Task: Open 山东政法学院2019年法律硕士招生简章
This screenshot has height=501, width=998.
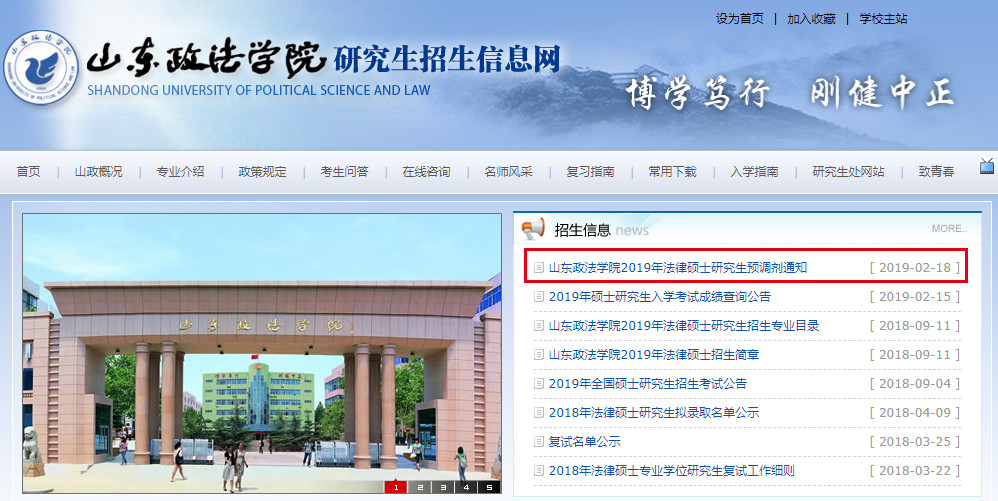Action: (x=654, y=355)
